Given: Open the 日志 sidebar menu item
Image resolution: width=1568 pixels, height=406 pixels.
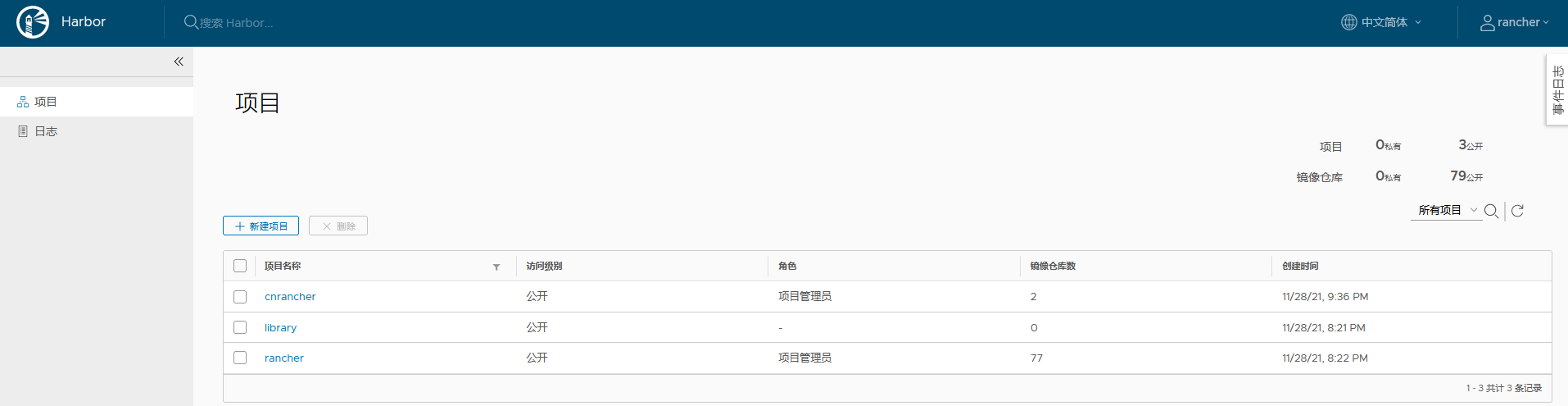Looking at the screenshot, I should coord(97,131).
